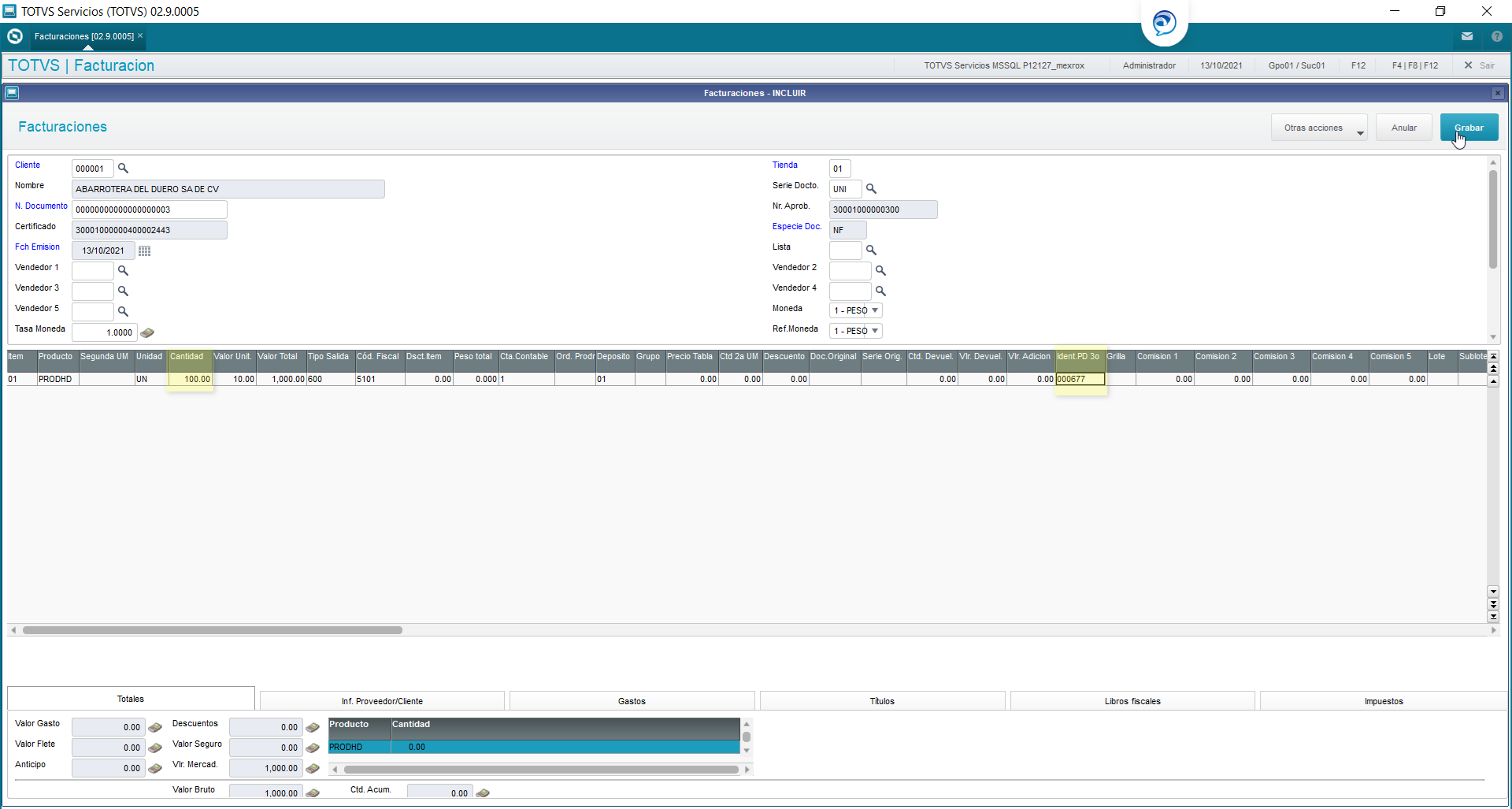Viewport: 1512px width, 809px height.
Task: Expand the Ref.Moneda dropdown
Action: (875, 331)
